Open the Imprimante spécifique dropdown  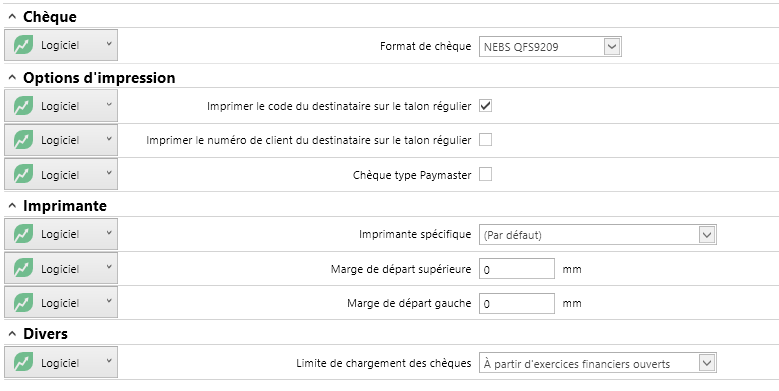pos(706,235)
